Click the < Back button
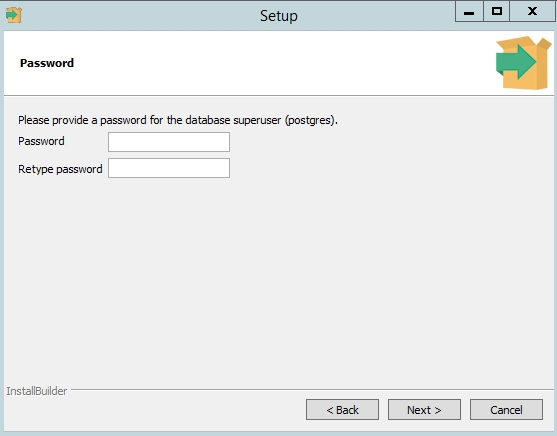557x436 pixels. (x=342, y=409)
